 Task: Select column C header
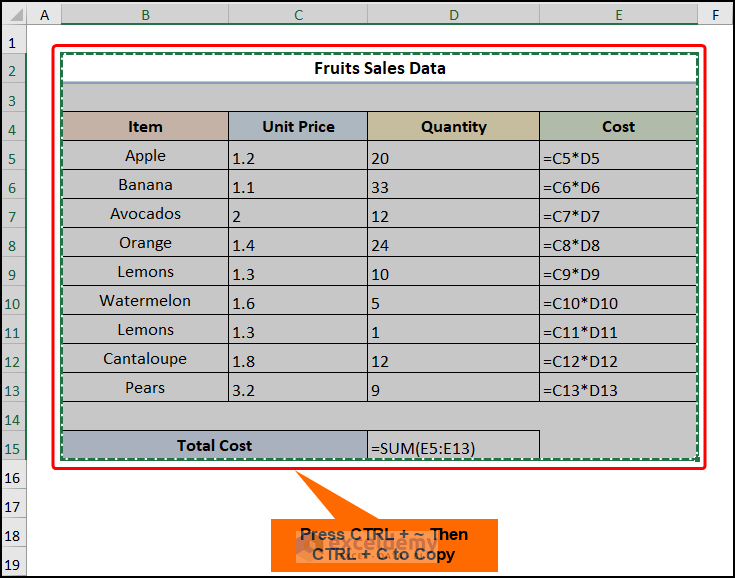click(x=298, y=15)
